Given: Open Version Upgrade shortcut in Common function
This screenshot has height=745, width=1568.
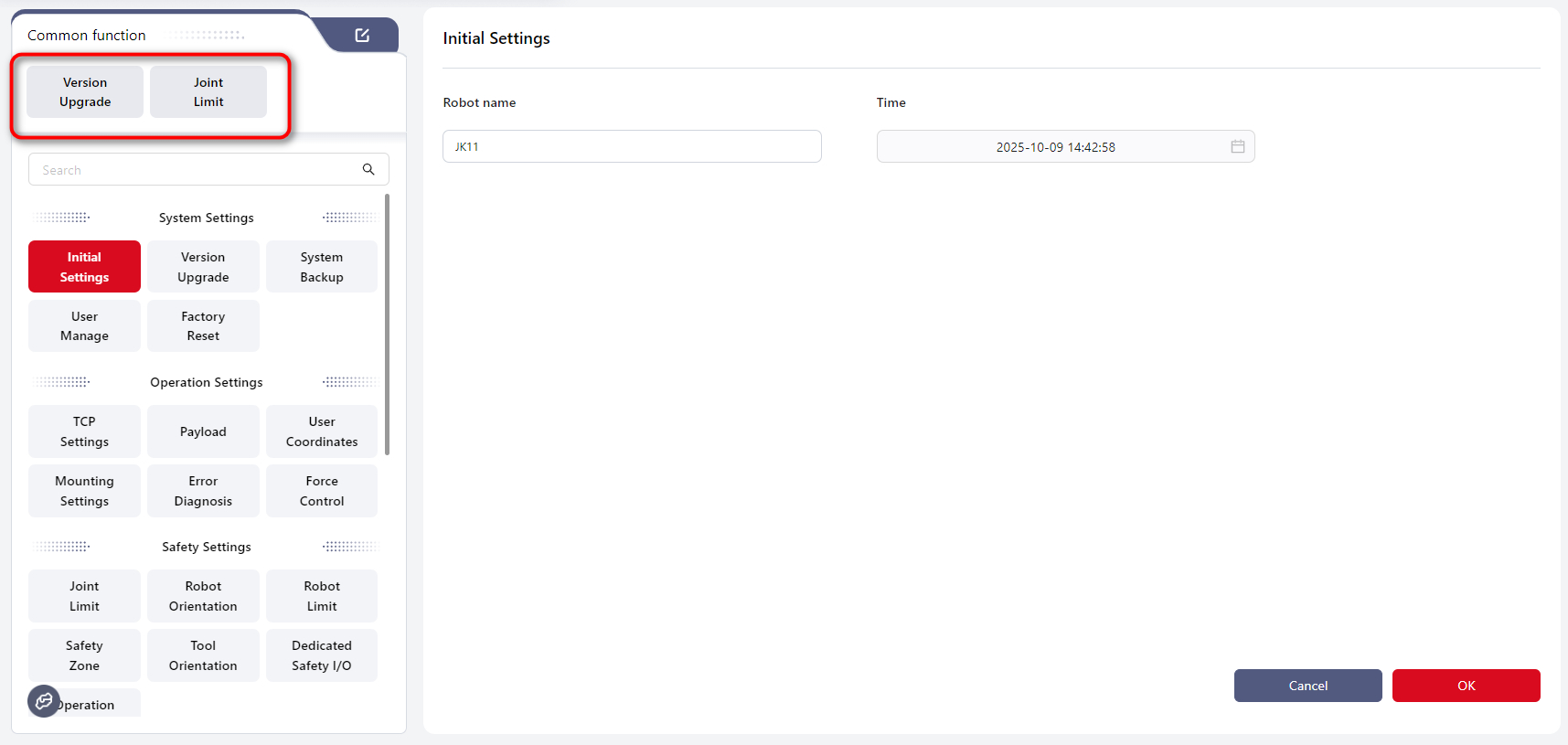Looking at the screenshot, I should point(85,92).
